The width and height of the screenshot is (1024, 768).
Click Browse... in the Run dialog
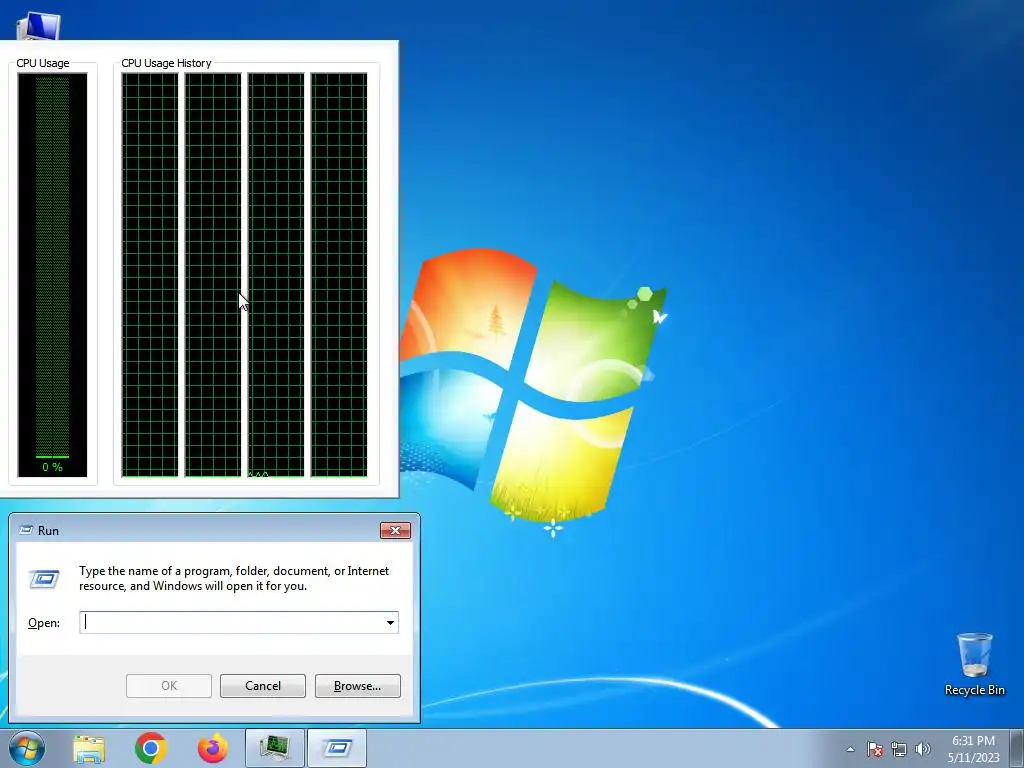click(357, 686)
